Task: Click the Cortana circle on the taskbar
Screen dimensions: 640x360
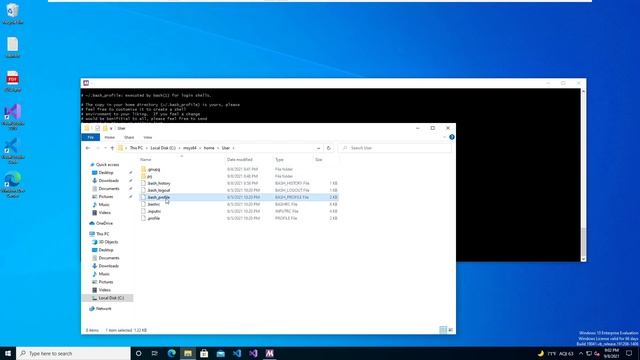Action: click(x=138, y=353)
